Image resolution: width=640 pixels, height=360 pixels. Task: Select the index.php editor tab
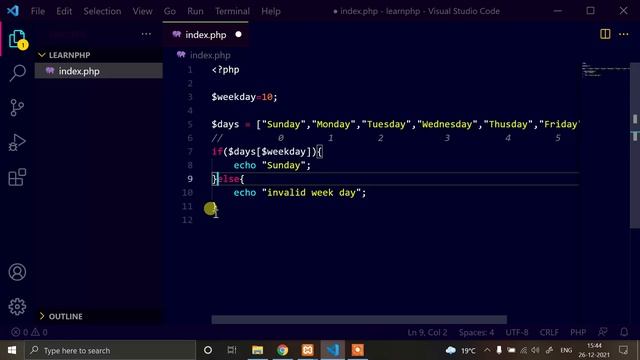[205, 35]
